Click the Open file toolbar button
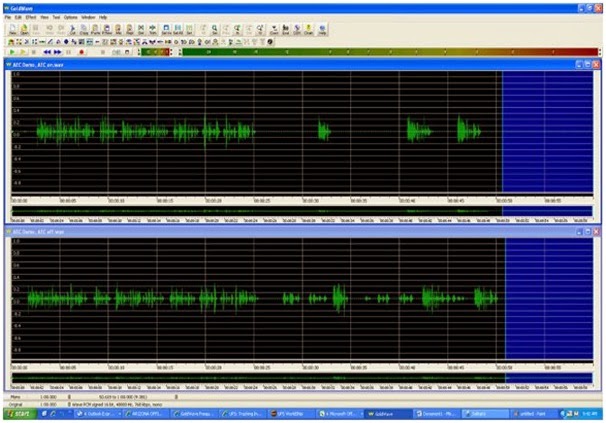Viewport: 606px width, 423px height. (24, 29)
